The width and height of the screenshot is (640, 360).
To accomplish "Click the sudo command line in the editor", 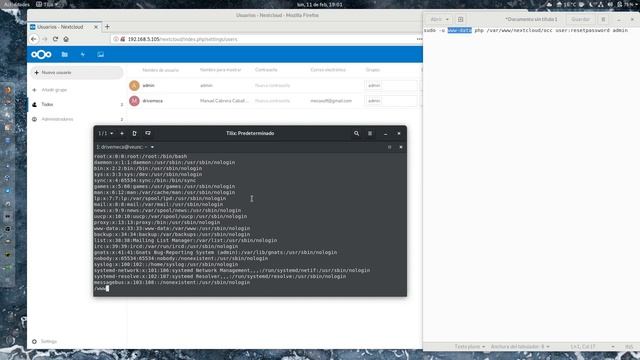I will pyautogui.click(x=526, y=30).
